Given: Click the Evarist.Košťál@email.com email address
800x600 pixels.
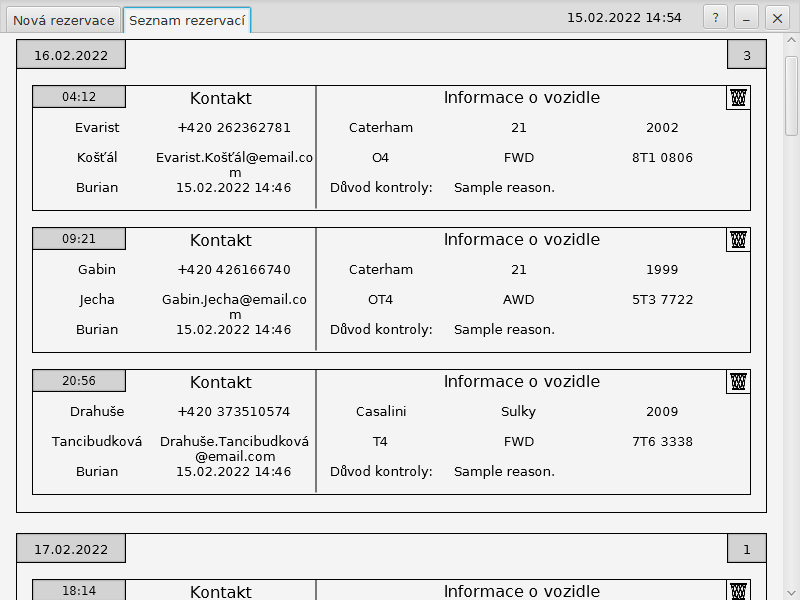Looking at the screenshot, I should (234, 164).
